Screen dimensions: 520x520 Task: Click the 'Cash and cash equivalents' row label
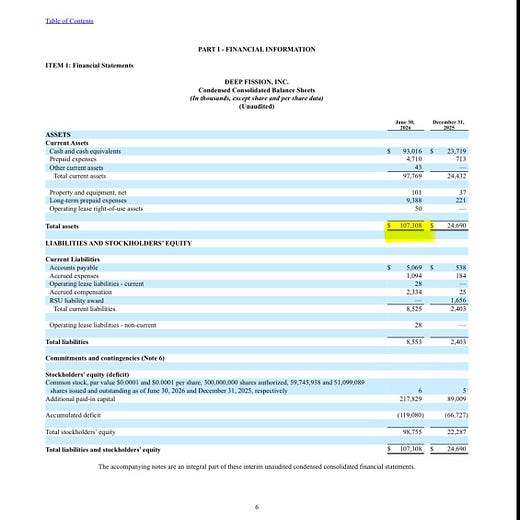coord(85,151)
